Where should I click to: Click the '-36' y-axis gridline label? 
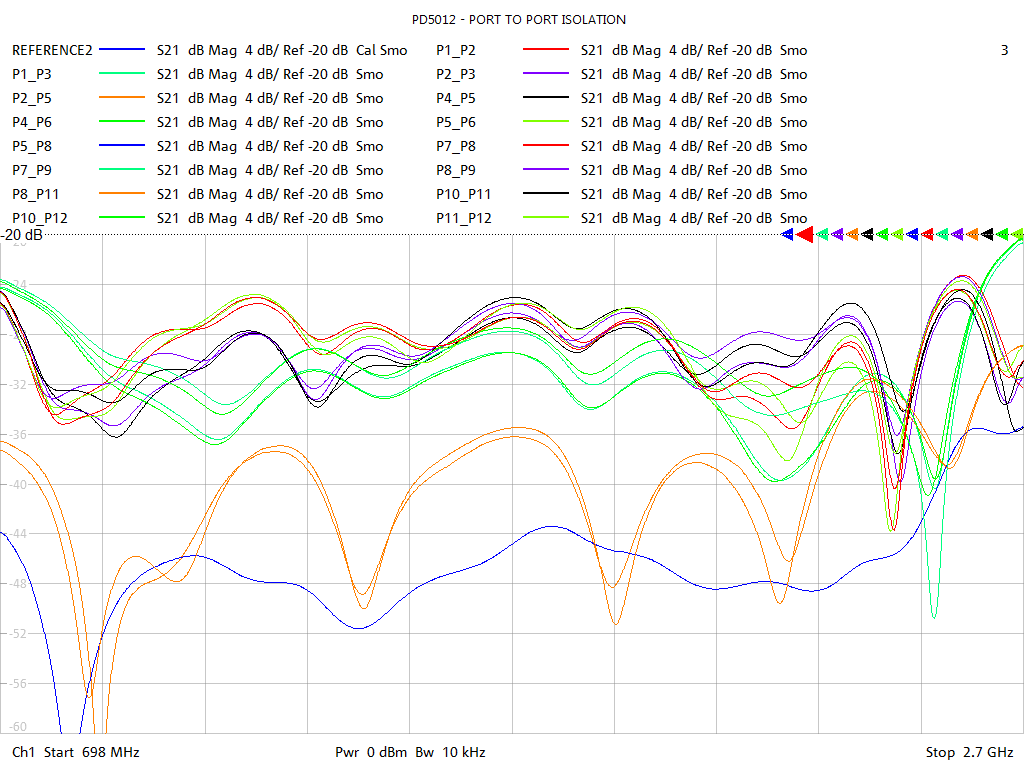(17, 434)
